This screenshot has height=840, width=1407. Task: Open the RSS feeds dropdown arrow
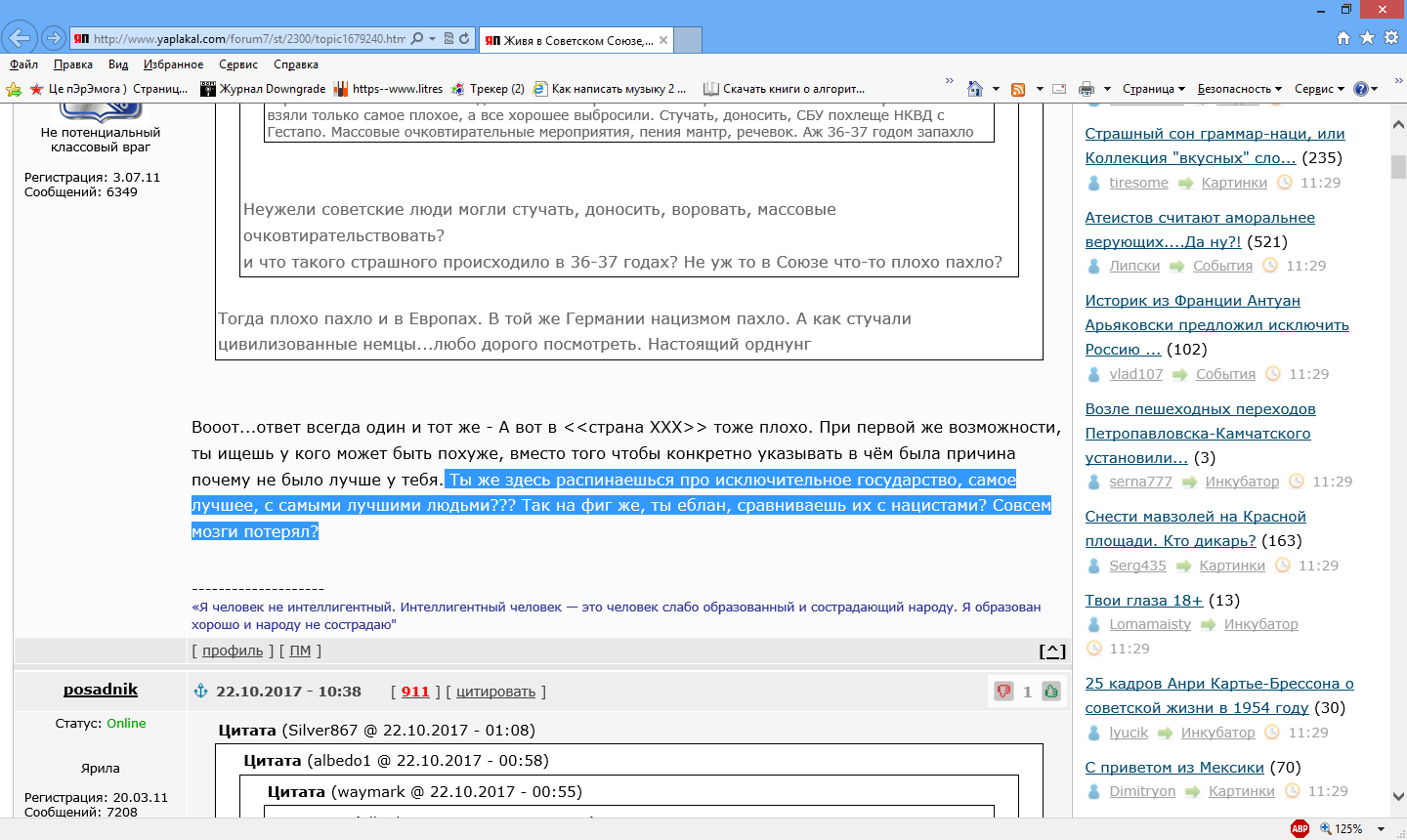coord(1040,89)
